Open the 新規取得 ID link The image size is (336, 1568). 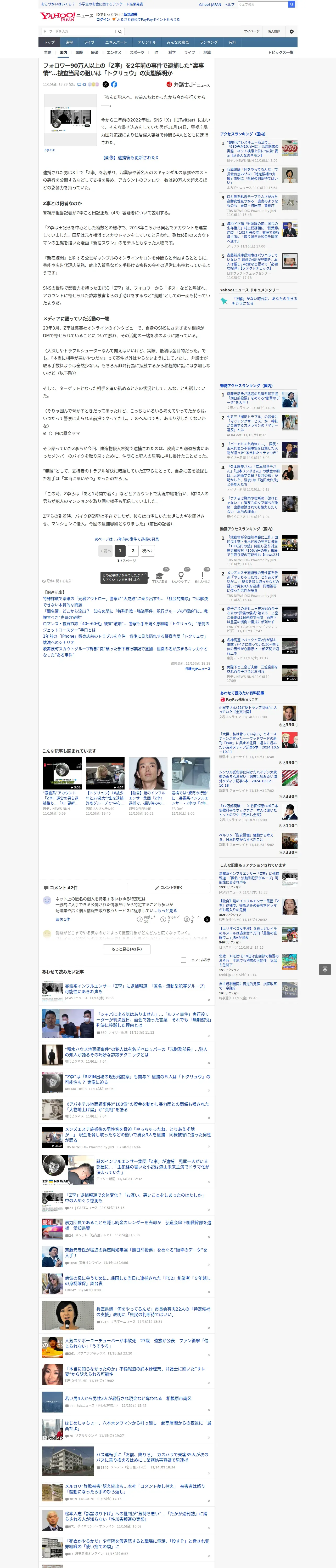pyautogui.click(x=131, y=14)
